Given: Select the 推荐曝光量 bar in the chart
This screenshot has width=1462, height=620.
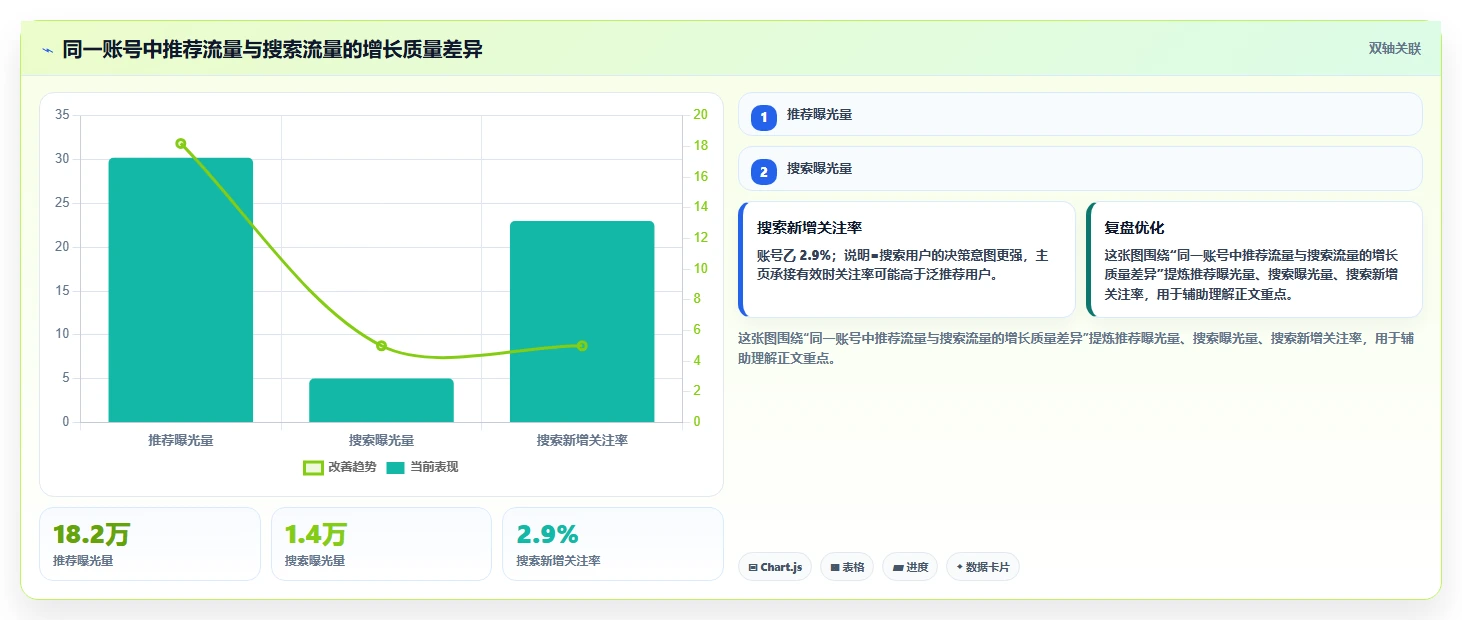Looking at the screenshot, I should pyautogui.click(x=181, y=290).
